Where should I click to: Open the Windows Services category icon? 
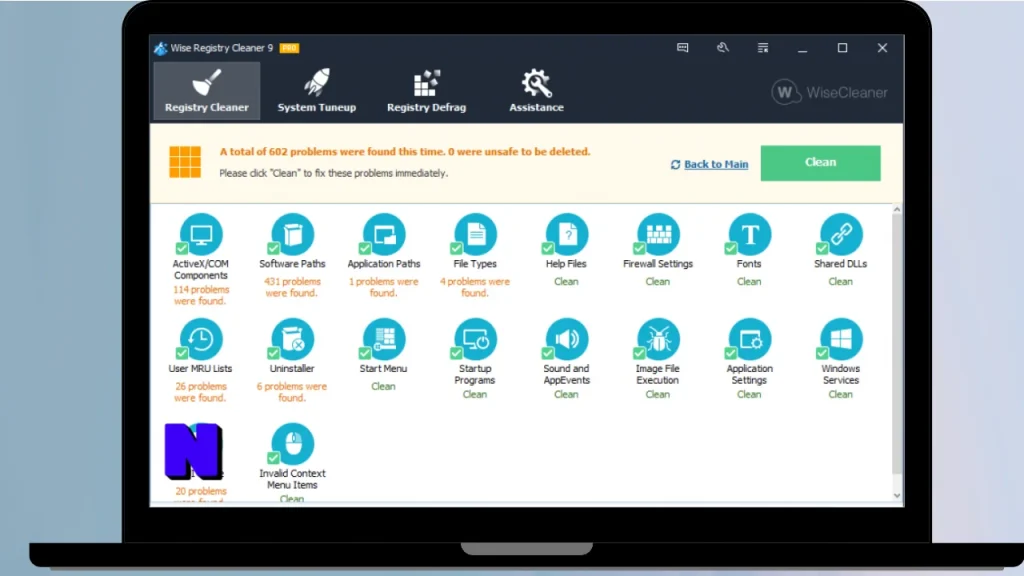[x=841, y=339]
